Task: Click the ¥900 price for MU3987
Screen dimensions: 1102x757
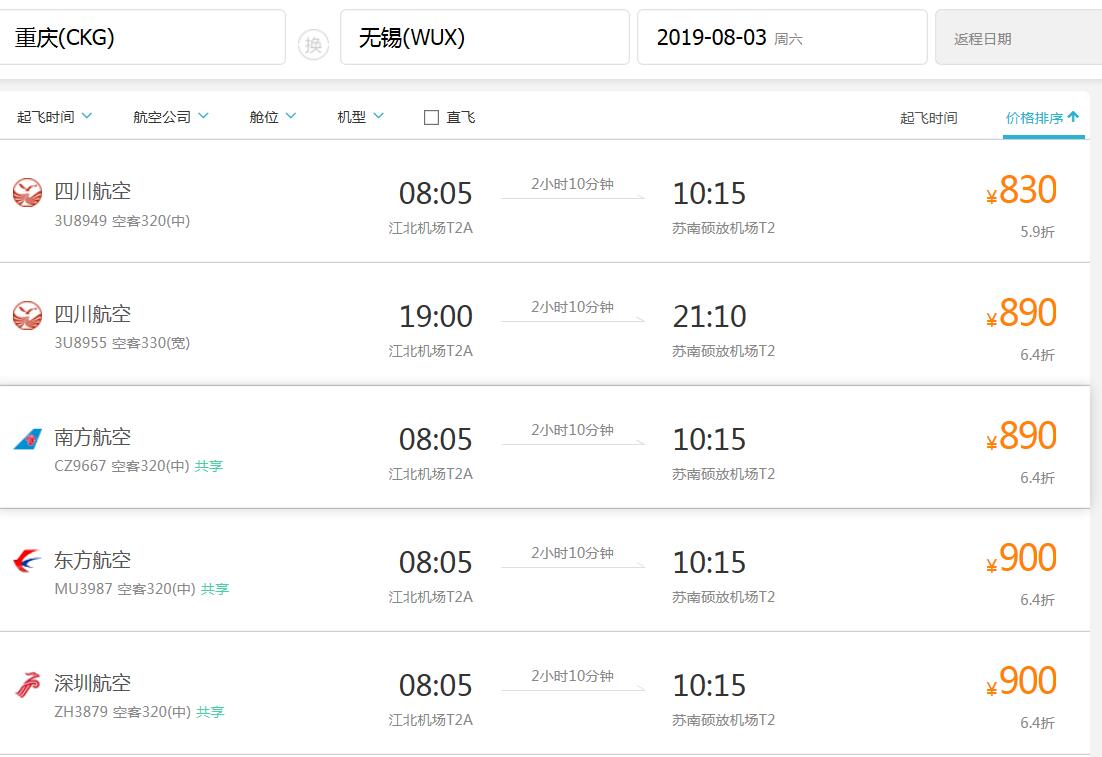Action: coord(1021,559)
